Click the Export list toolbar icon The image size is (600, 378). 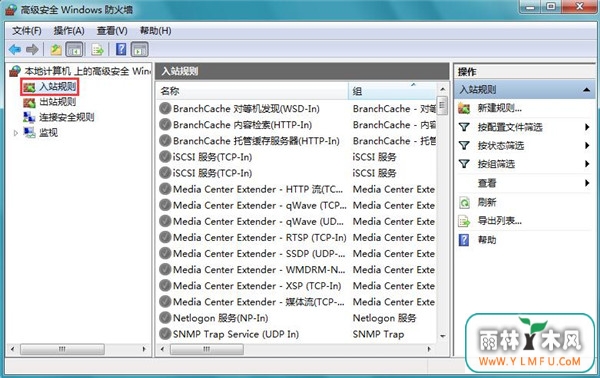[x=98, y=49]
